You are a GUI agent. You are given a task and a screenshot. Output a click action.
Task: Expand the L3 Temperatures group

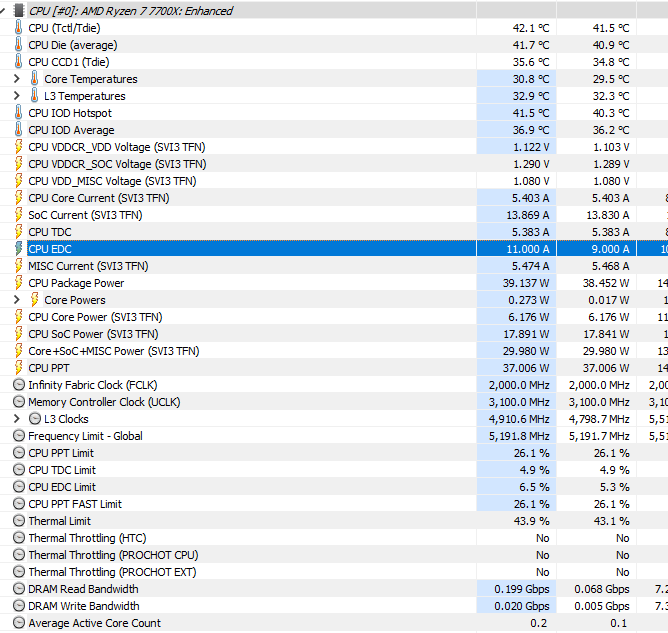click(17, 96)
